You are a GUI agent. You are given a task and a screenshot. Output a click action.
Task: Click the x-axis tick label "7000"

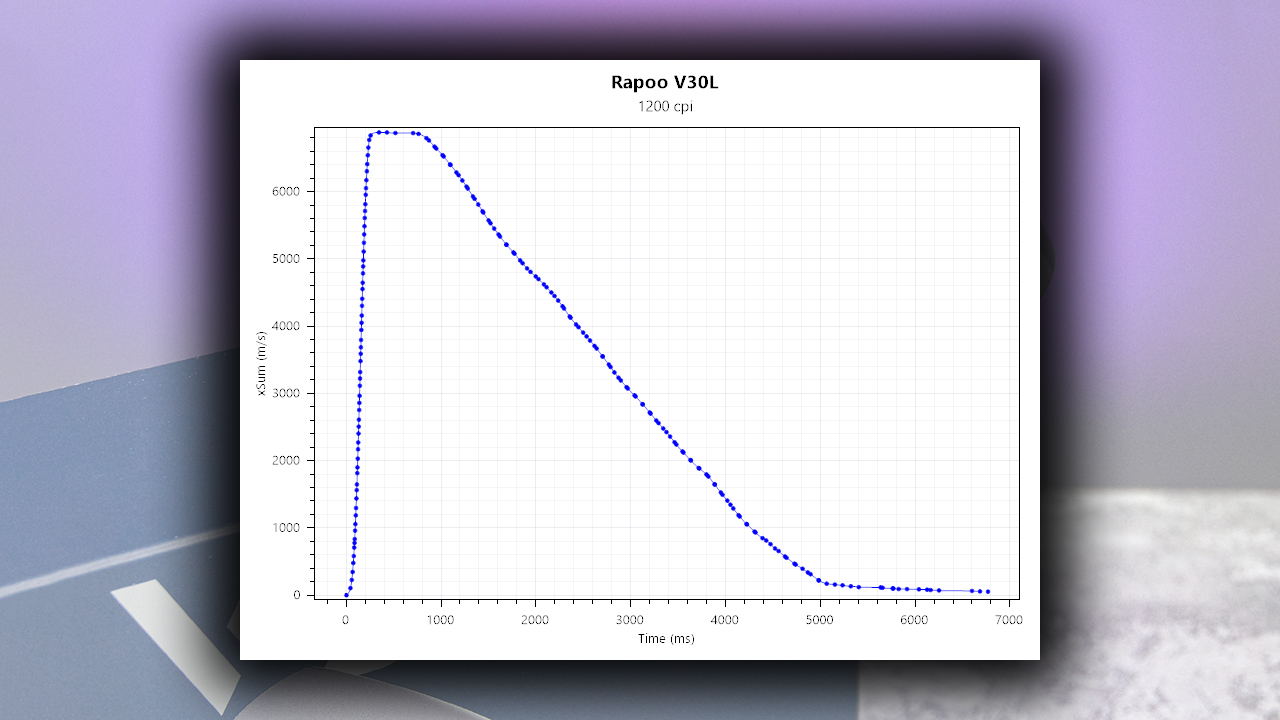click(1009, 619)
